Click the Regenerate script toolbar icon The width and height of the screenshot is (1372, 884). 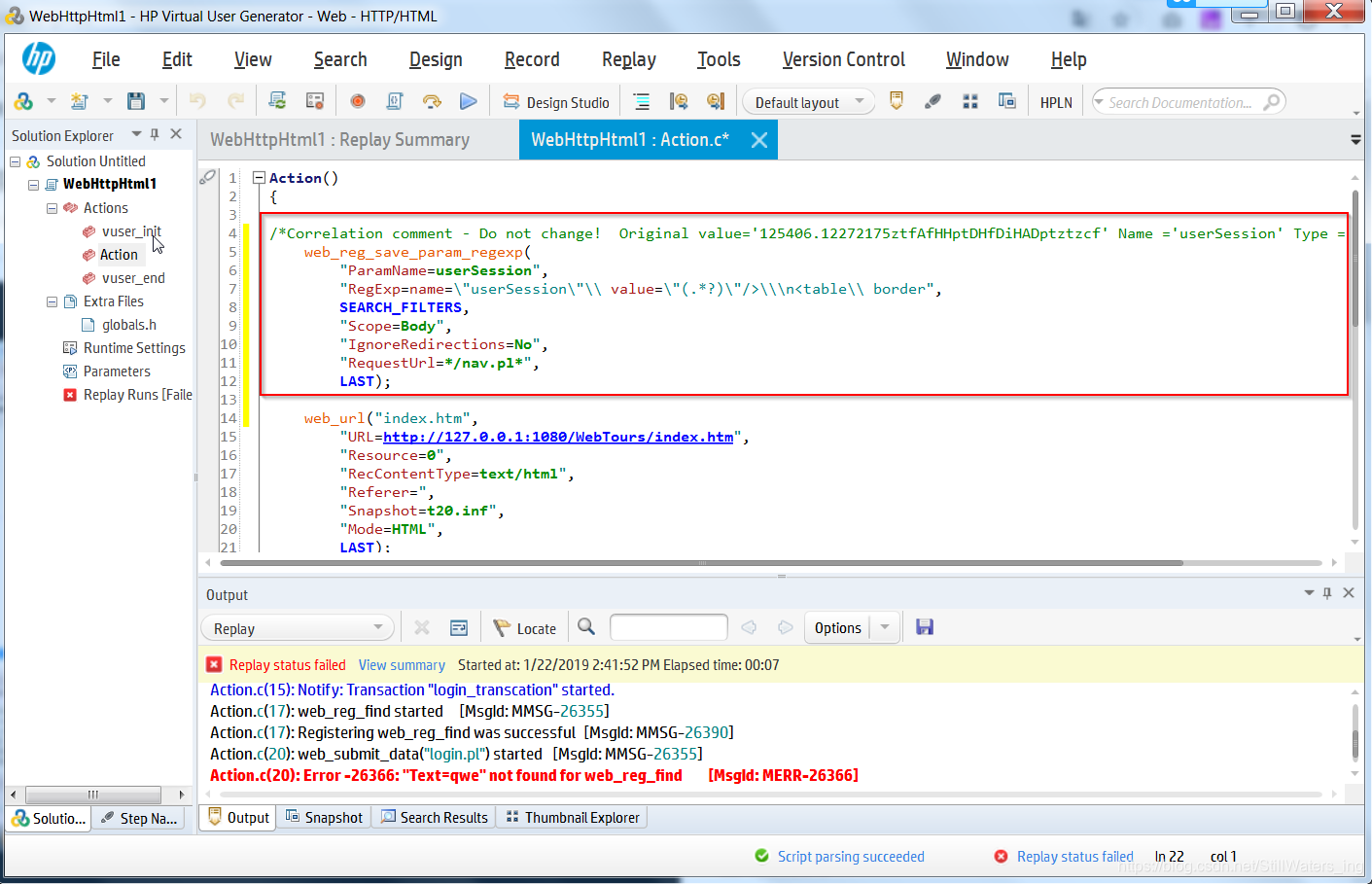click(x=277, y=101)
